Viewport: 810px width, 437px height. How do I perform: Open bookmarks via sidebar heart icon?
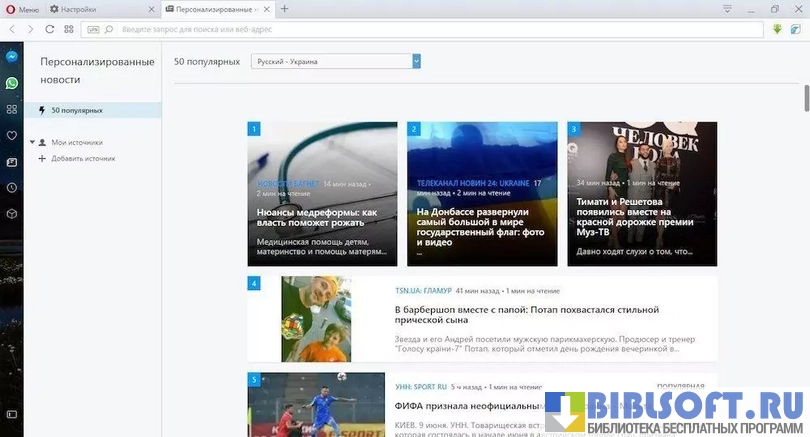pyautogui.click(x=11, y=135)
